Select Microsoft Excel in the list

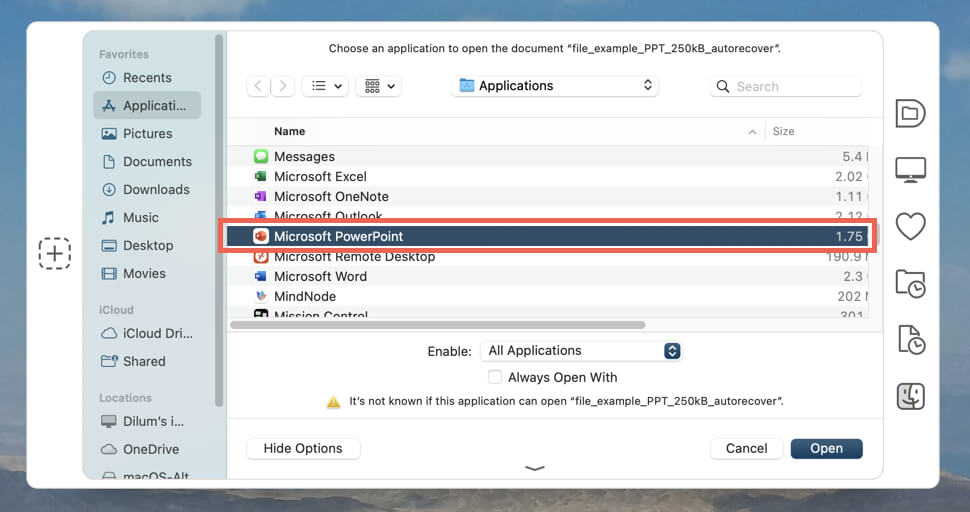point(320,177)
